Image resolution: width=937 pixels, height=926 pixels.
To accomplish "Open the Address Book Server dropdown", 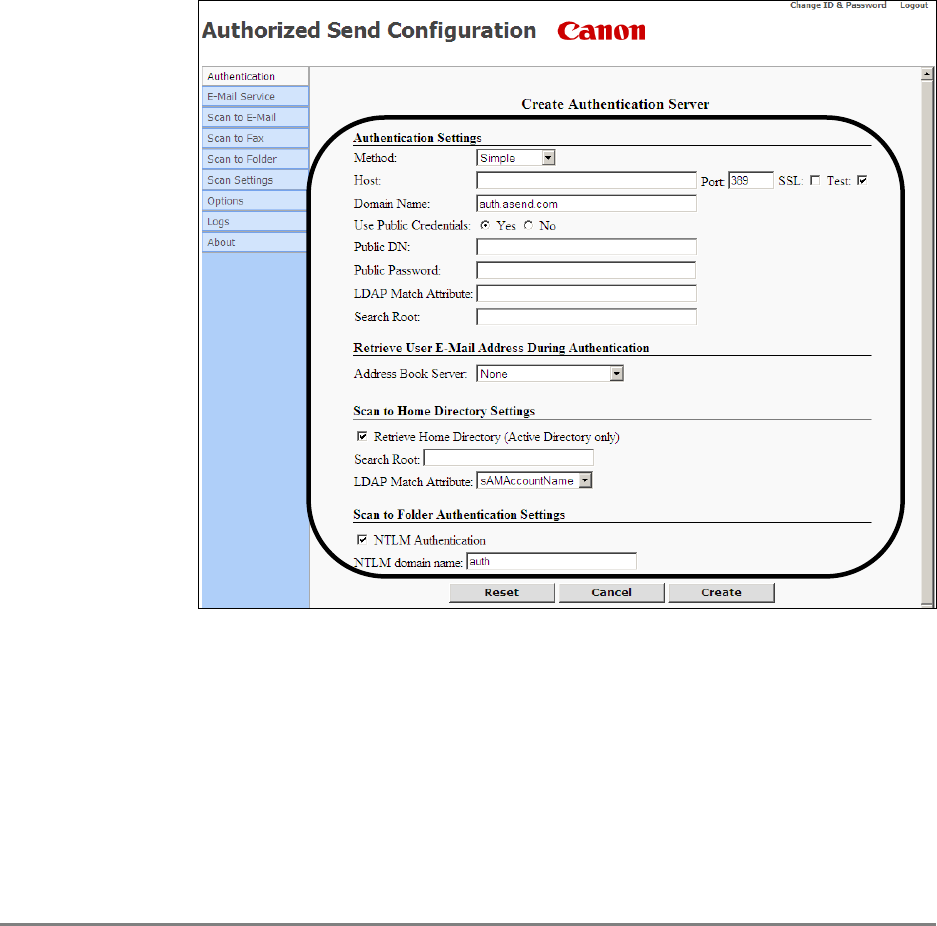I will [x=550, y=373].
